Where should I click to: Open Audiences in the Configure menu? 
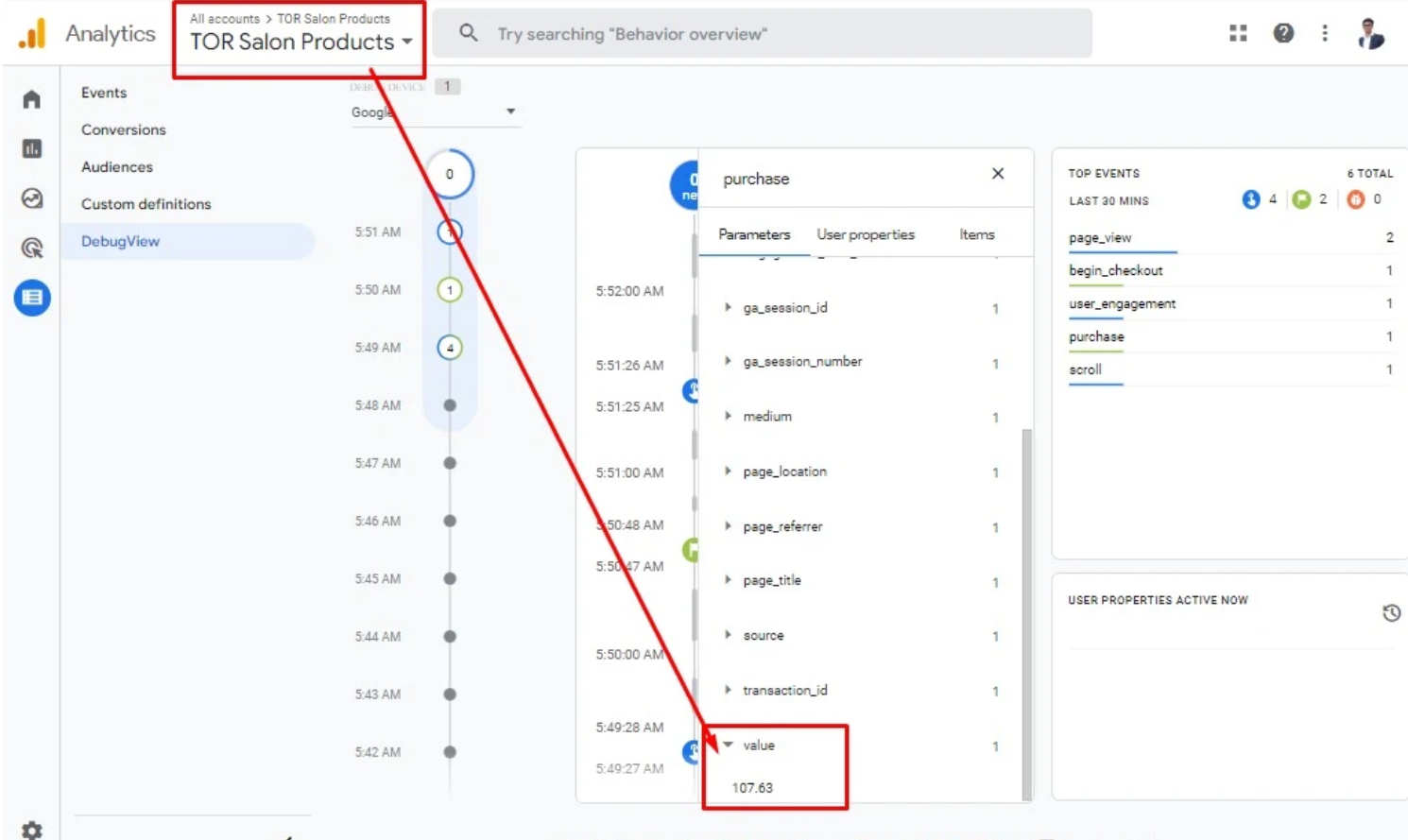click(x=116, y=166)
